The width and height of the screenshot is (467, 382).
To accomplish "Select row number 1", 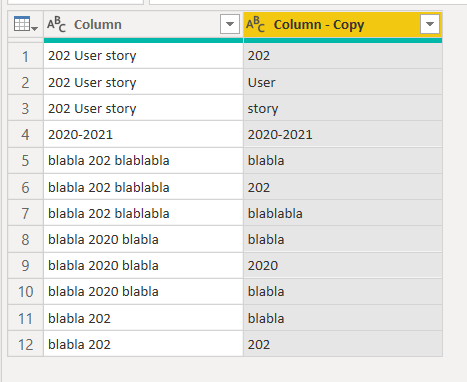I will [26, 56].
